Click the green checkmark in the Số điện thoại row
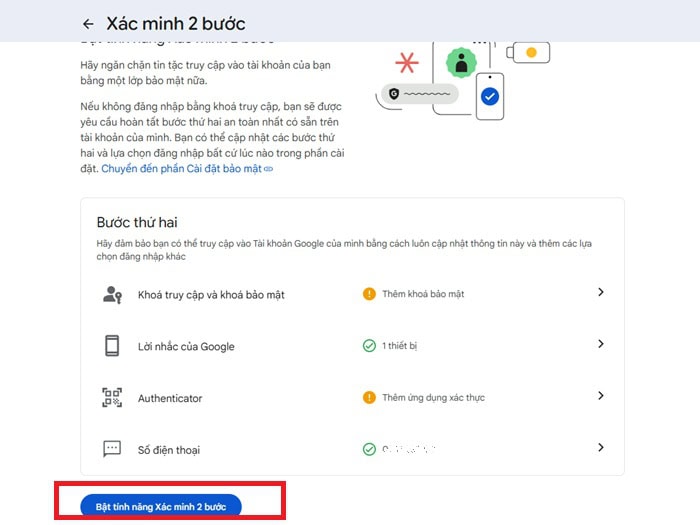This screenshot has width=700, height=525. pyautogui.click(x=369, y=450)
